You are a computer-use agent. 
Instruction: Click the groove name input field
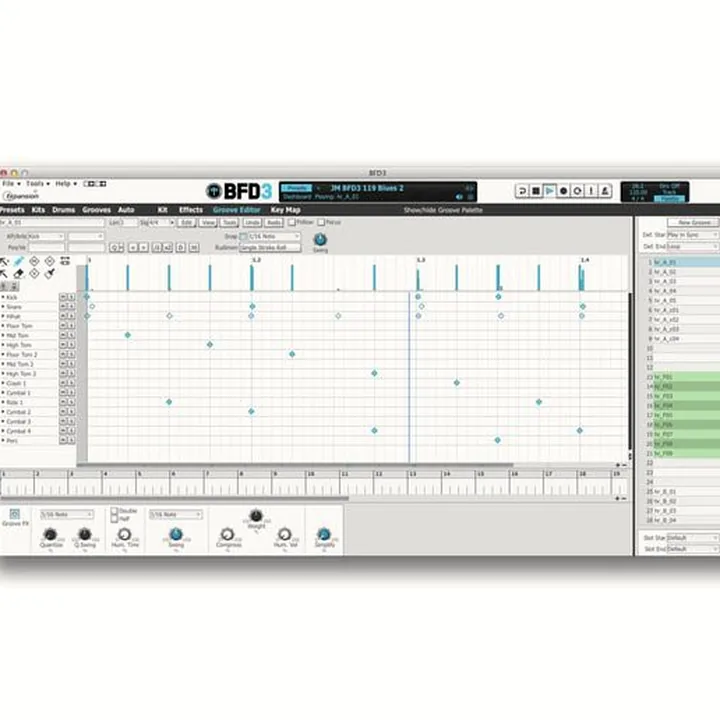52,223
